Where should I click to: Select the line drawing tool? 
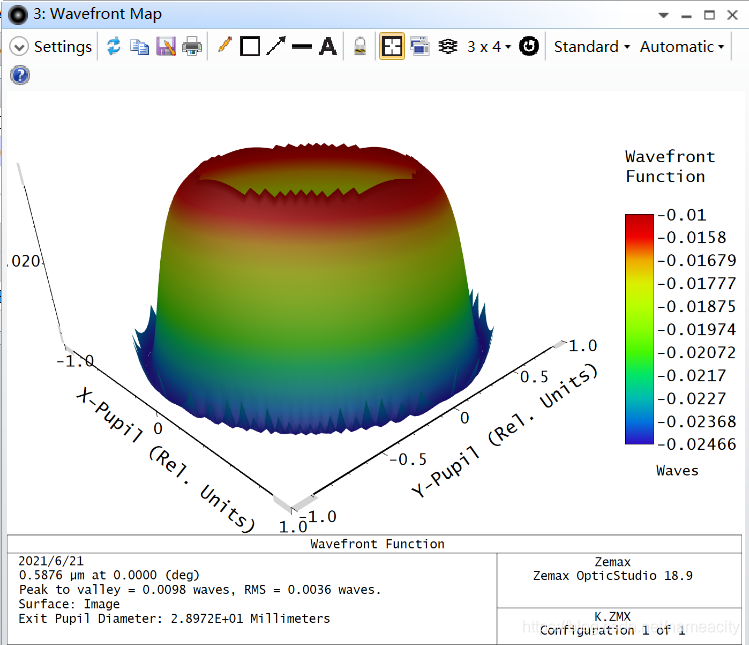(x=302, y=47)
